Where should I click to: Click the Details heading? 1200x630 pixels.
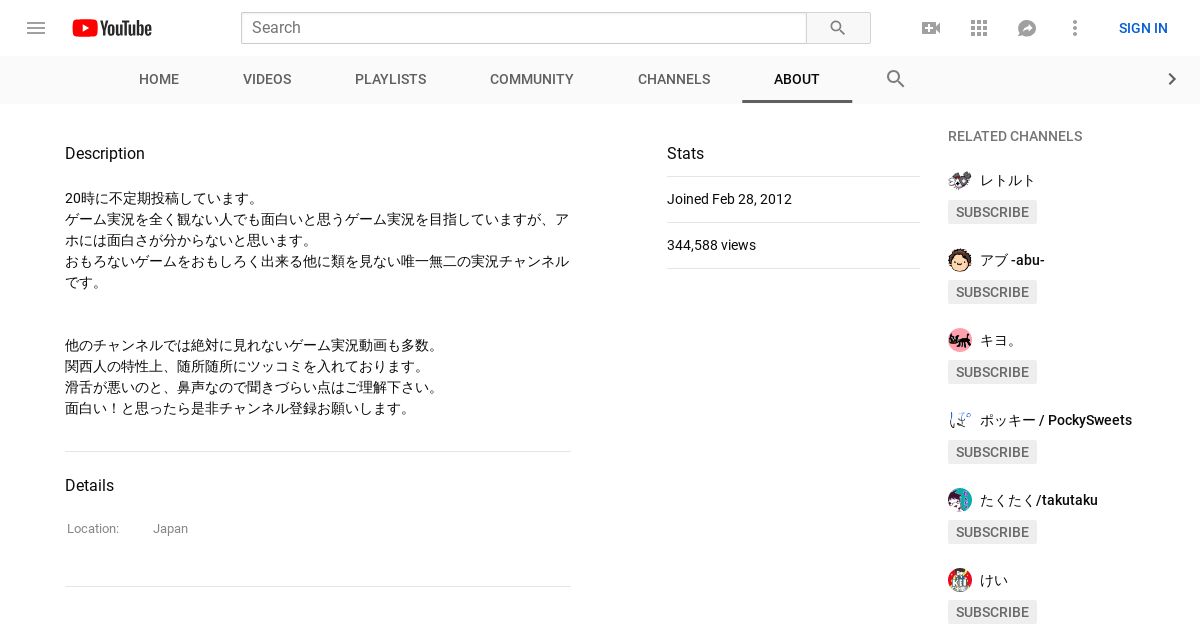coord(89,485)
